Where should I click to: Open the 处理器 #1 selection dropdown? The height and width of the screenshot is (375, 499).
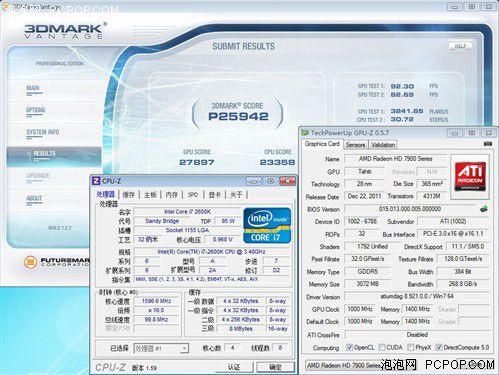click(x=161, y=349)
